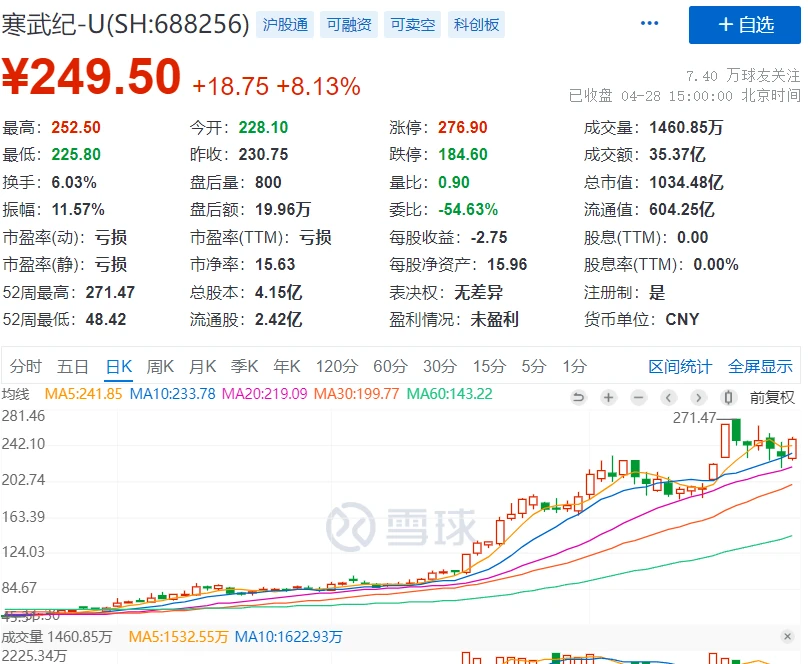
Task: Open 区间统计 range statistics
Action: [680, 366]
